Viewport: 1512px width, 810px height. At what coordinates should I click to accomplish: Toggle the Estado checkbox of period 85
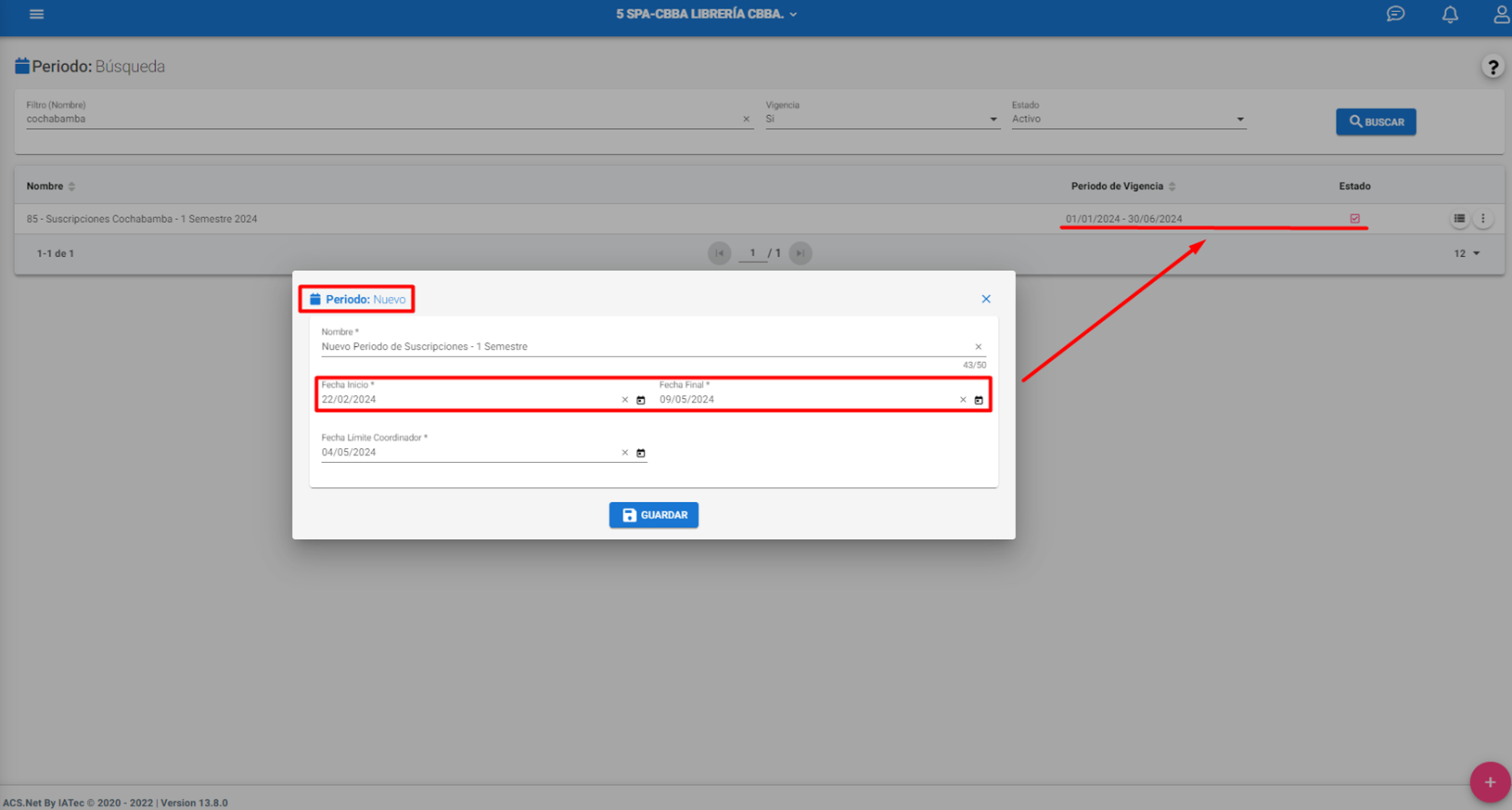1355,219
